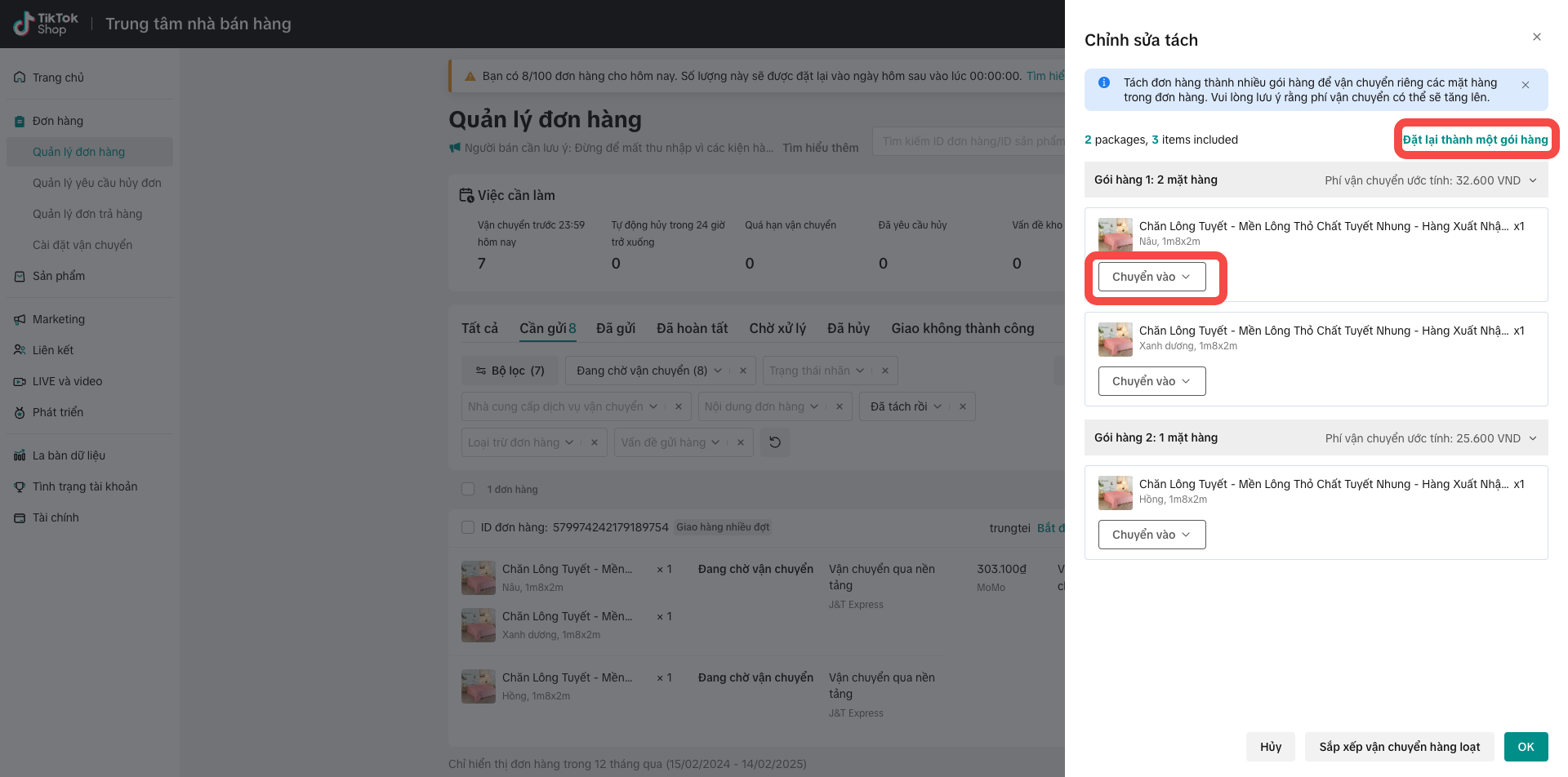Open Chuyển vào dropdown for Nâu item
The image size is (1568, 777).
1151,277
